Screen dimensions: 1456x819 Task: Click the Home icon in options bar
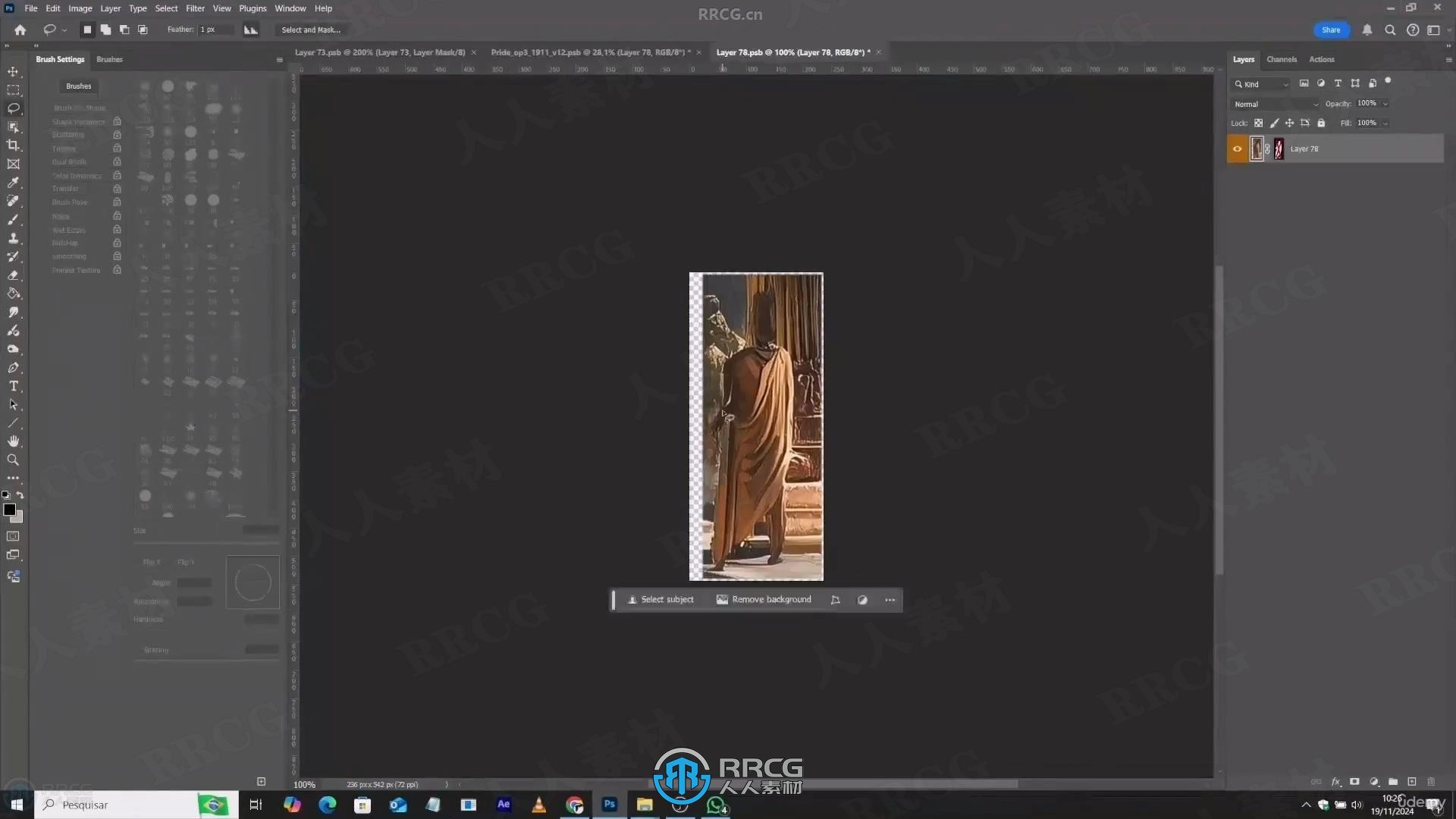tap(20, 30)
